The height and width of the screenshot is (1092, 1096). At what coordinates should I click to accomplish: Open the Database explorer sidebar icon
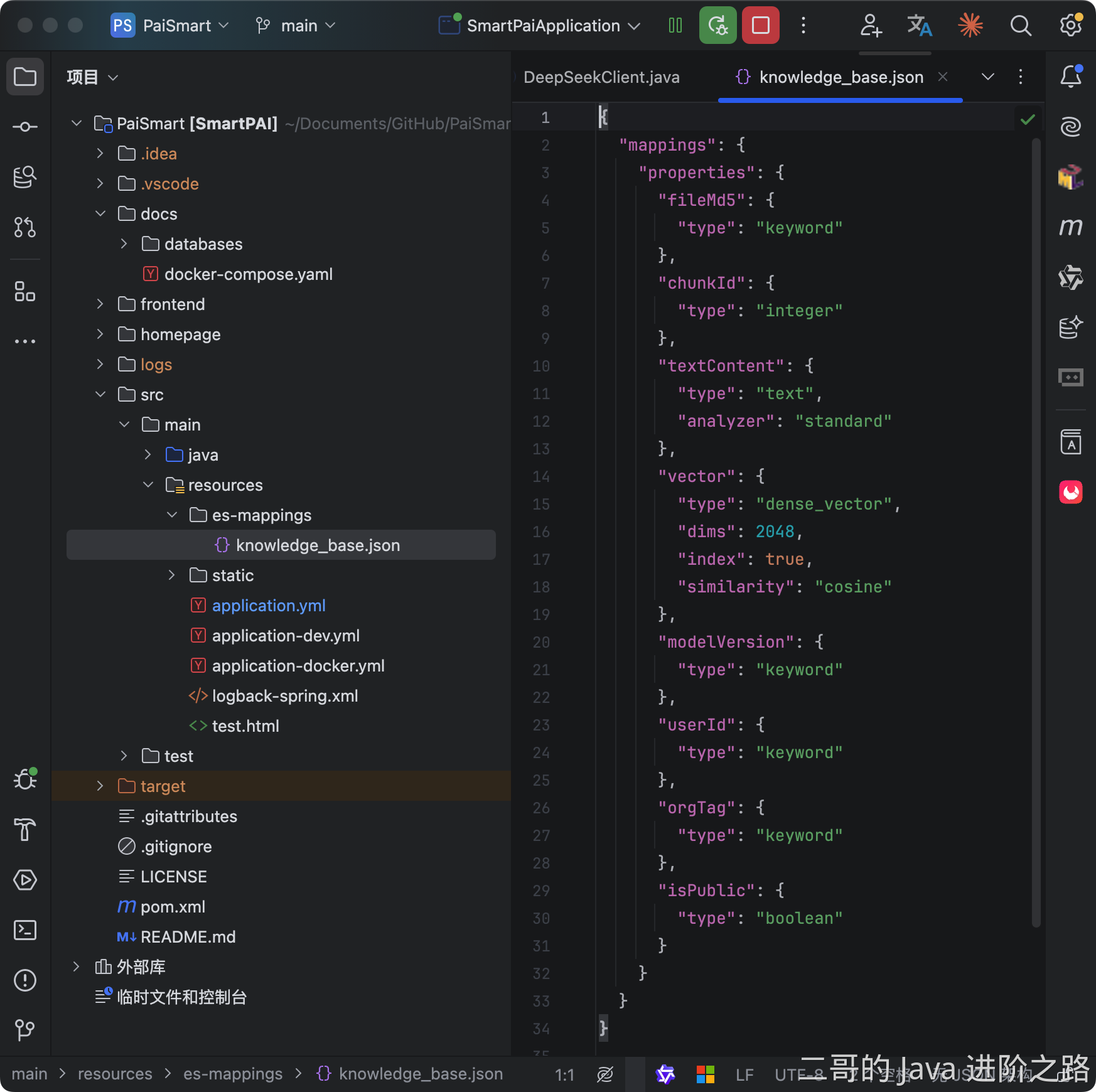[x=25, y=177]
